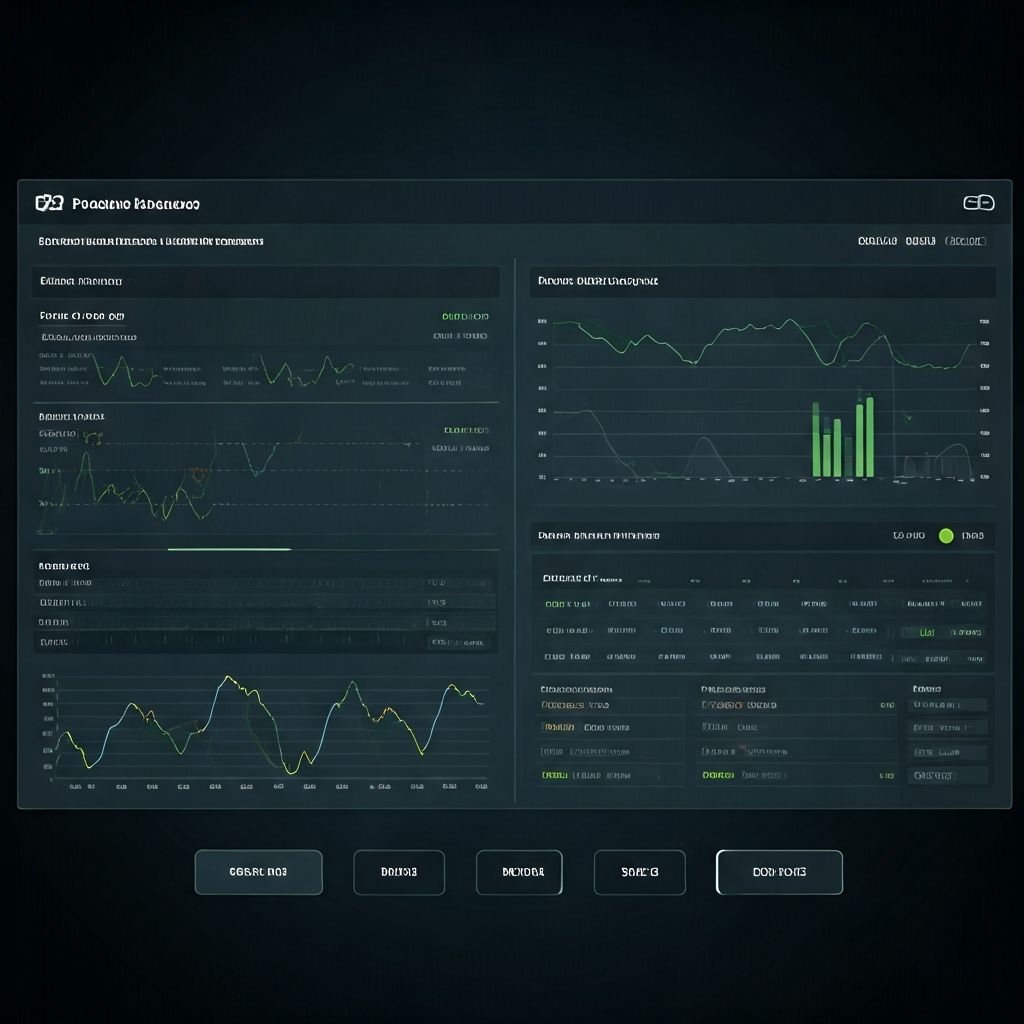Switch to the first tab at the bottom row
This screenshot has height=1024, width=1024.
tap(258, 872)
